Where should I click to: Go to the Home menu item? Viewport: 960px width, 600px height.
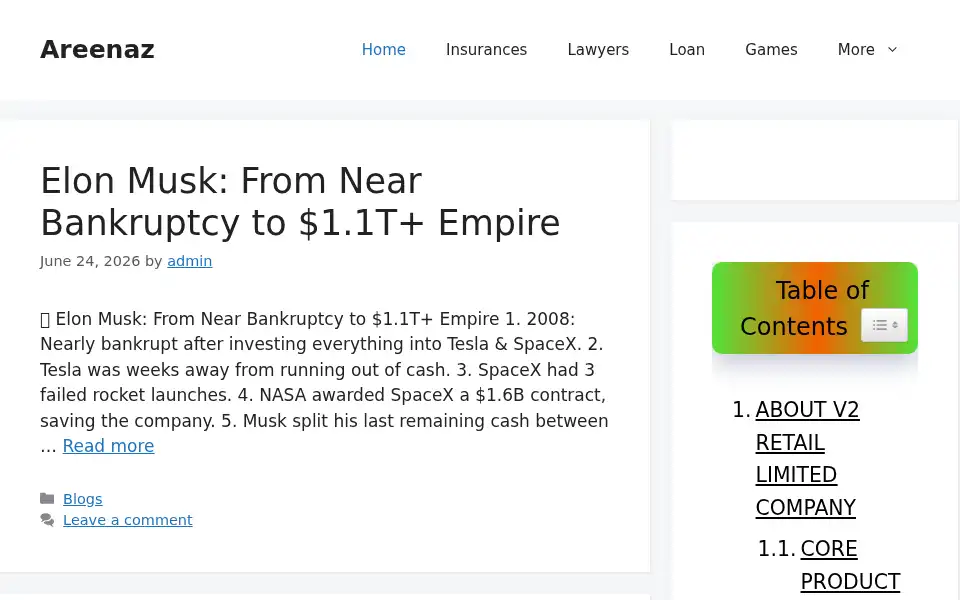coord(383,50)
